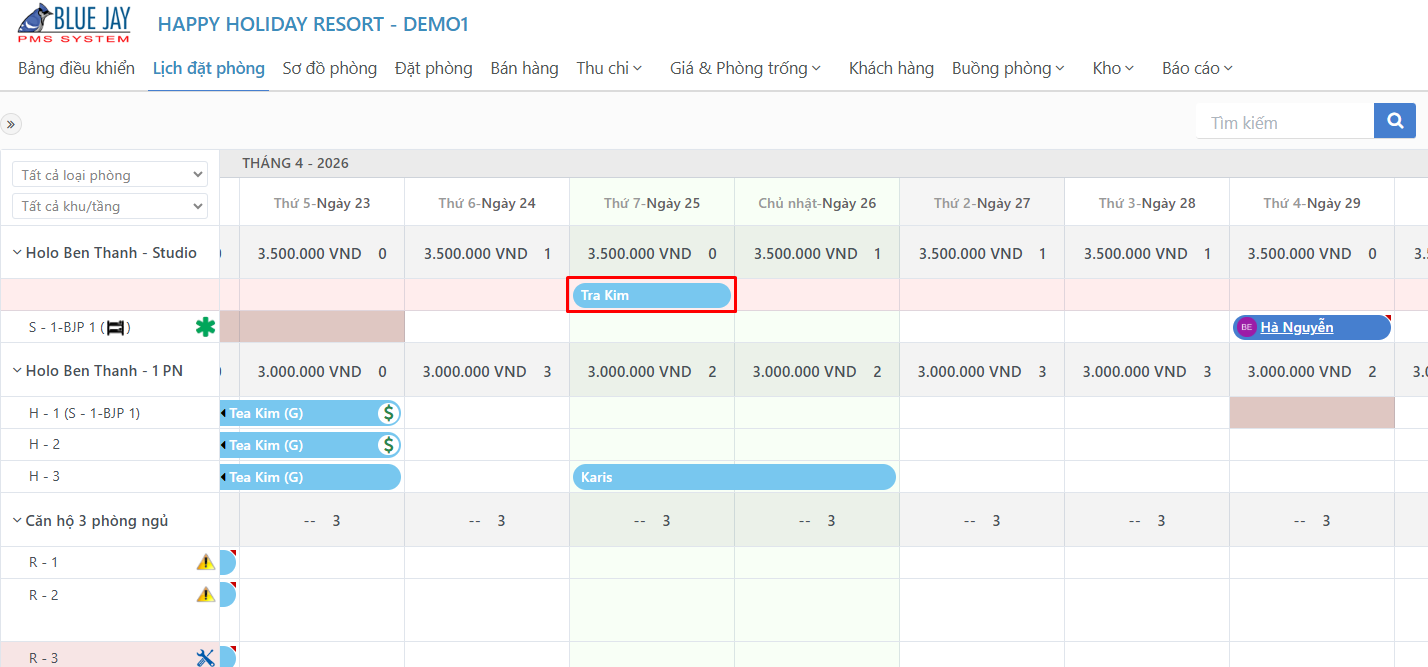Click the warning triangle on R - 1

pos(206,563)
